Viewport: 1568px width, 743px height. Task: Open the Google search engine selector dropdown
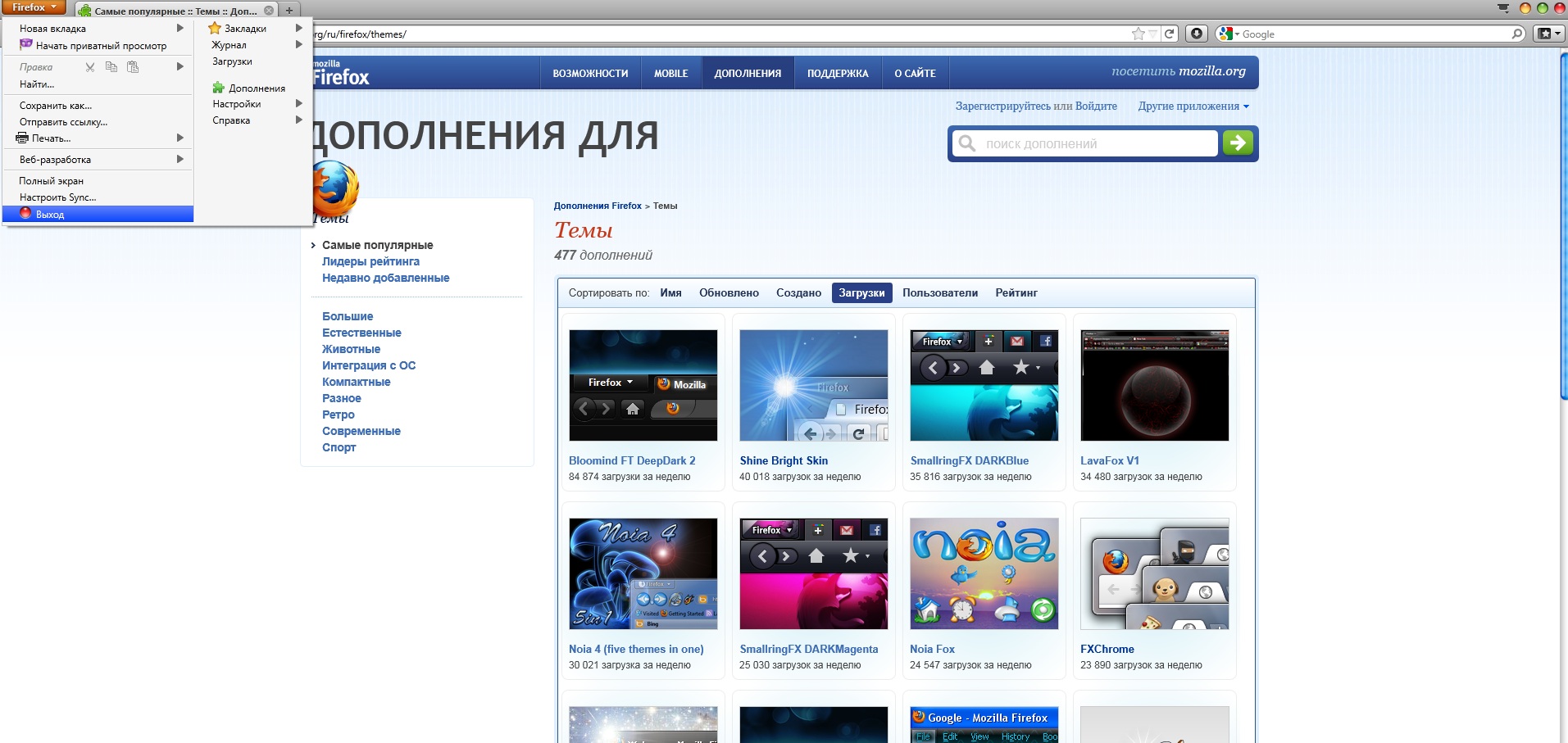[x=1228, y=34]
